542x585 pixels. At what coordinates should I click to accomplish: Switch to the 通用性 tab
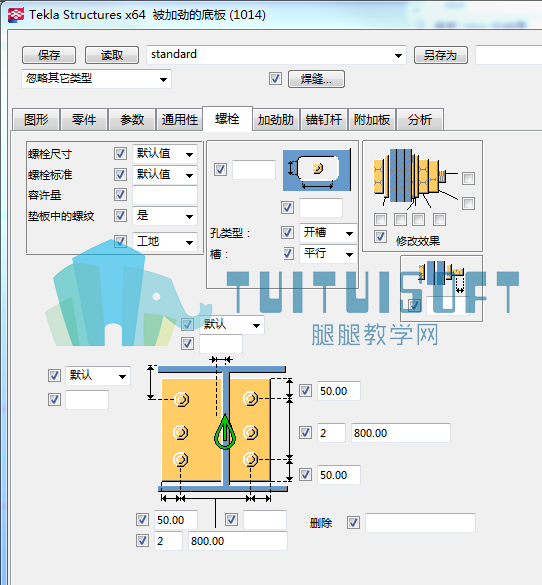click(179, 120)
